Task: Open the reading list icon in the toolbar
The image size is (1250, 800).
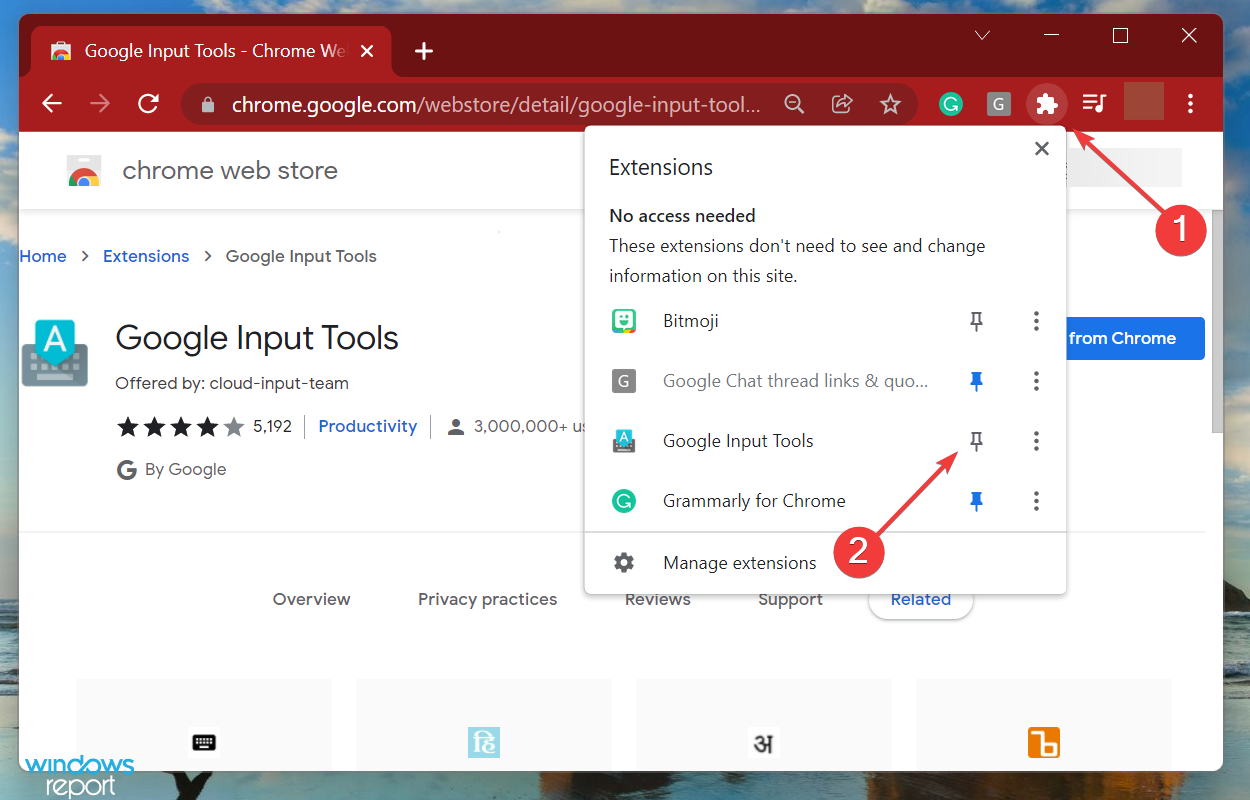Action: tap(1094, 104)
